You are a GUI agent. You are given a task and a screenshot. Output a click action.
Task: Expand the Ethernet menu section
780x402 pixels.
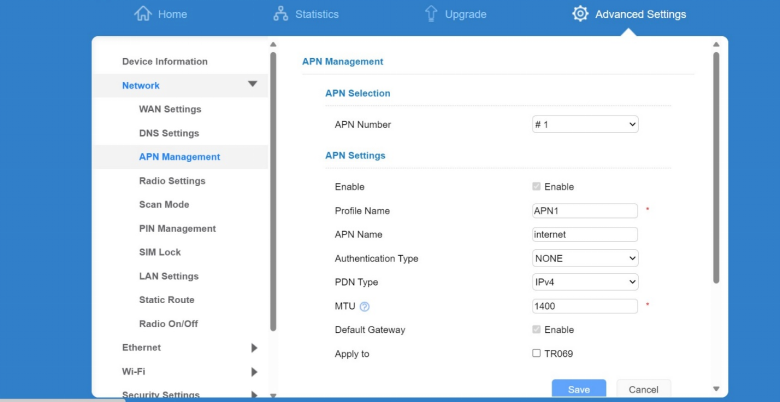253,348
